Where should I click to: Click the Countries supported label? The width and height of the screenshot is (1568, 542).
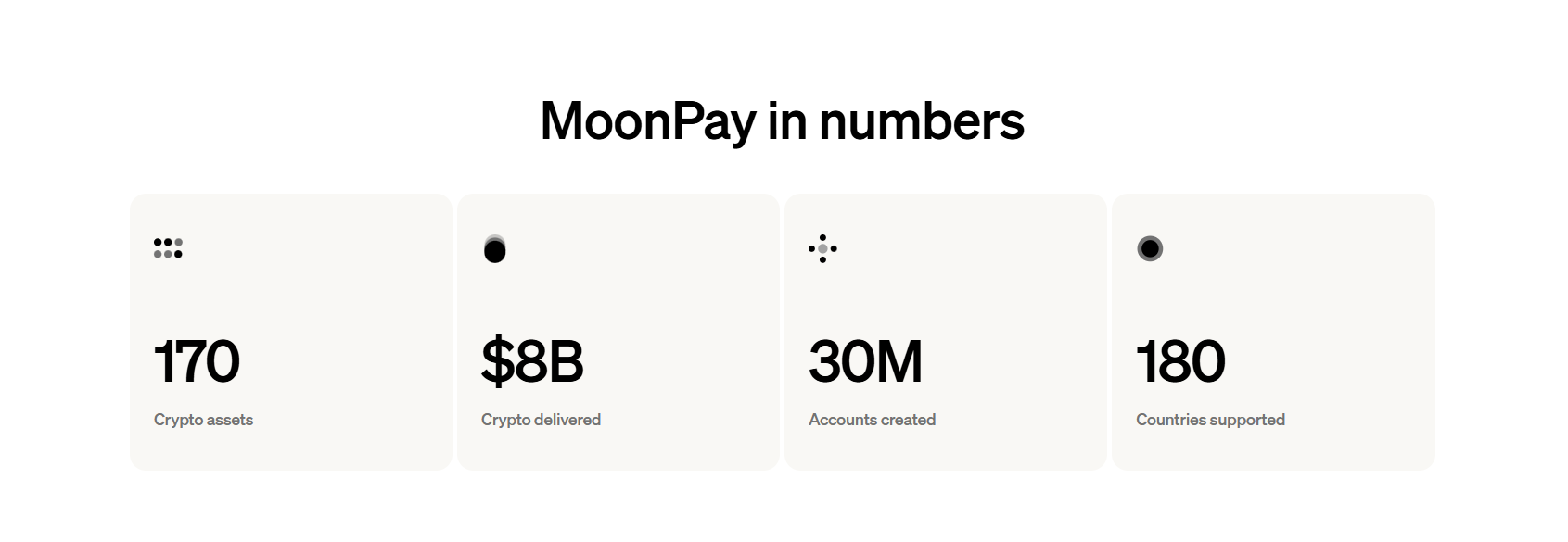(1210, 420)
